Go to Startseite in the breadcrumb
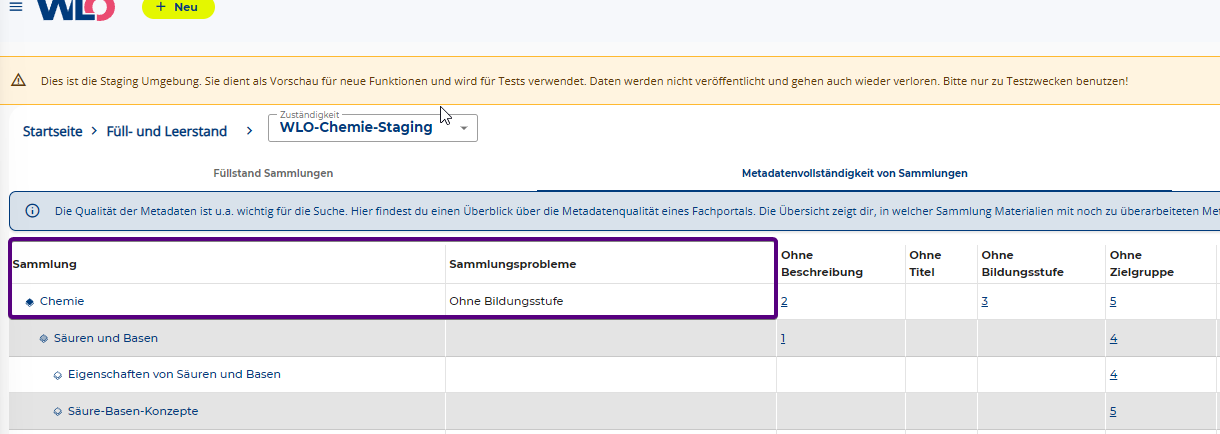The height and width of the screenshot is (434, 1220). click(52, 131)
